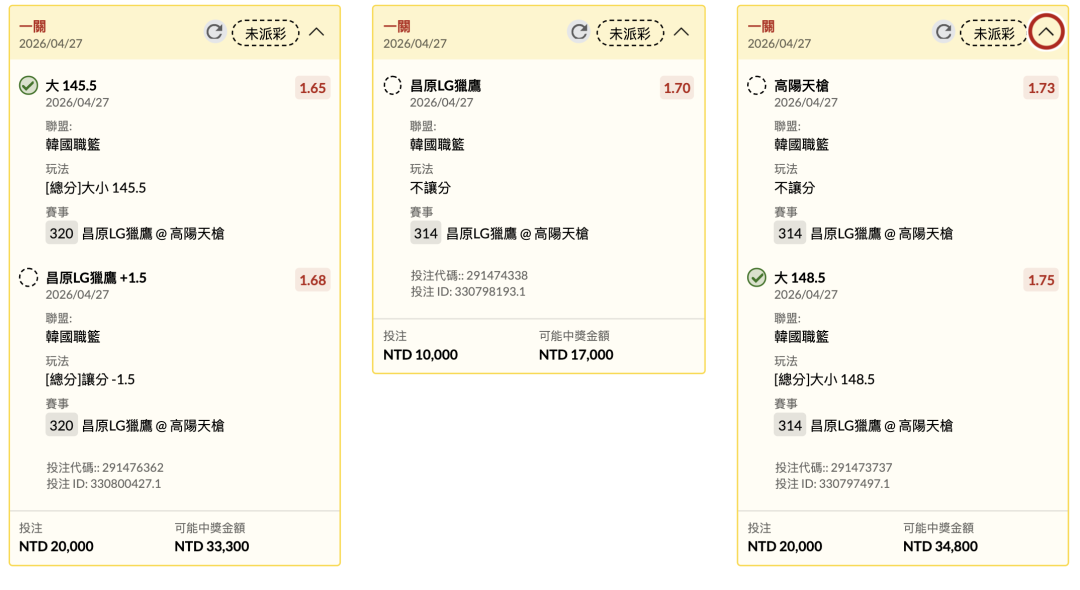Click the 320 match number tag under 大 145.5
Image resolution: width=1080 pixels, height=590 pixels.
[x=62, y=233]
